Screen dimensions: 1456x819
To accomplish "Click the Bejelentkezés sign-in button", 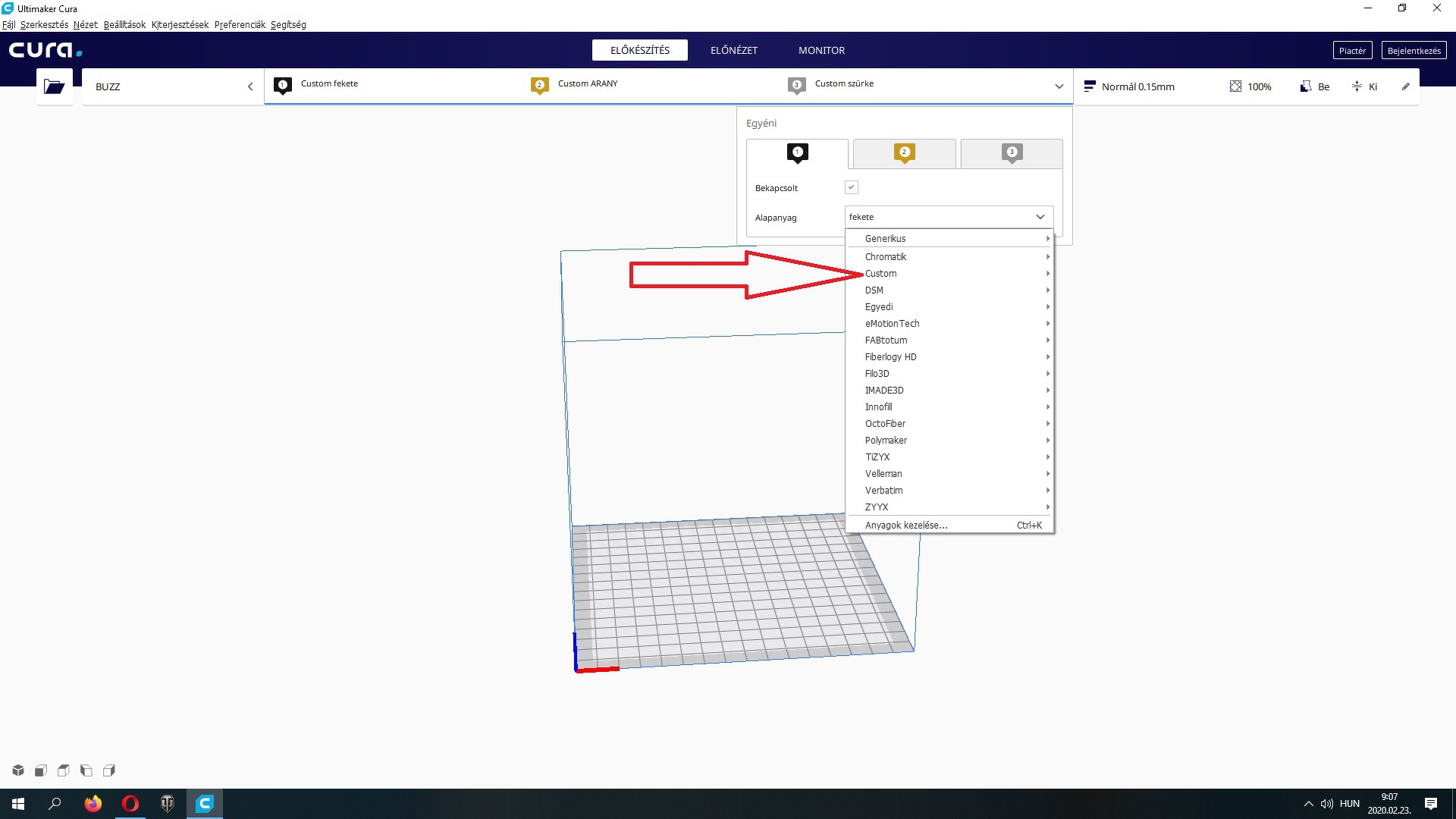I will coord(1414,51).
